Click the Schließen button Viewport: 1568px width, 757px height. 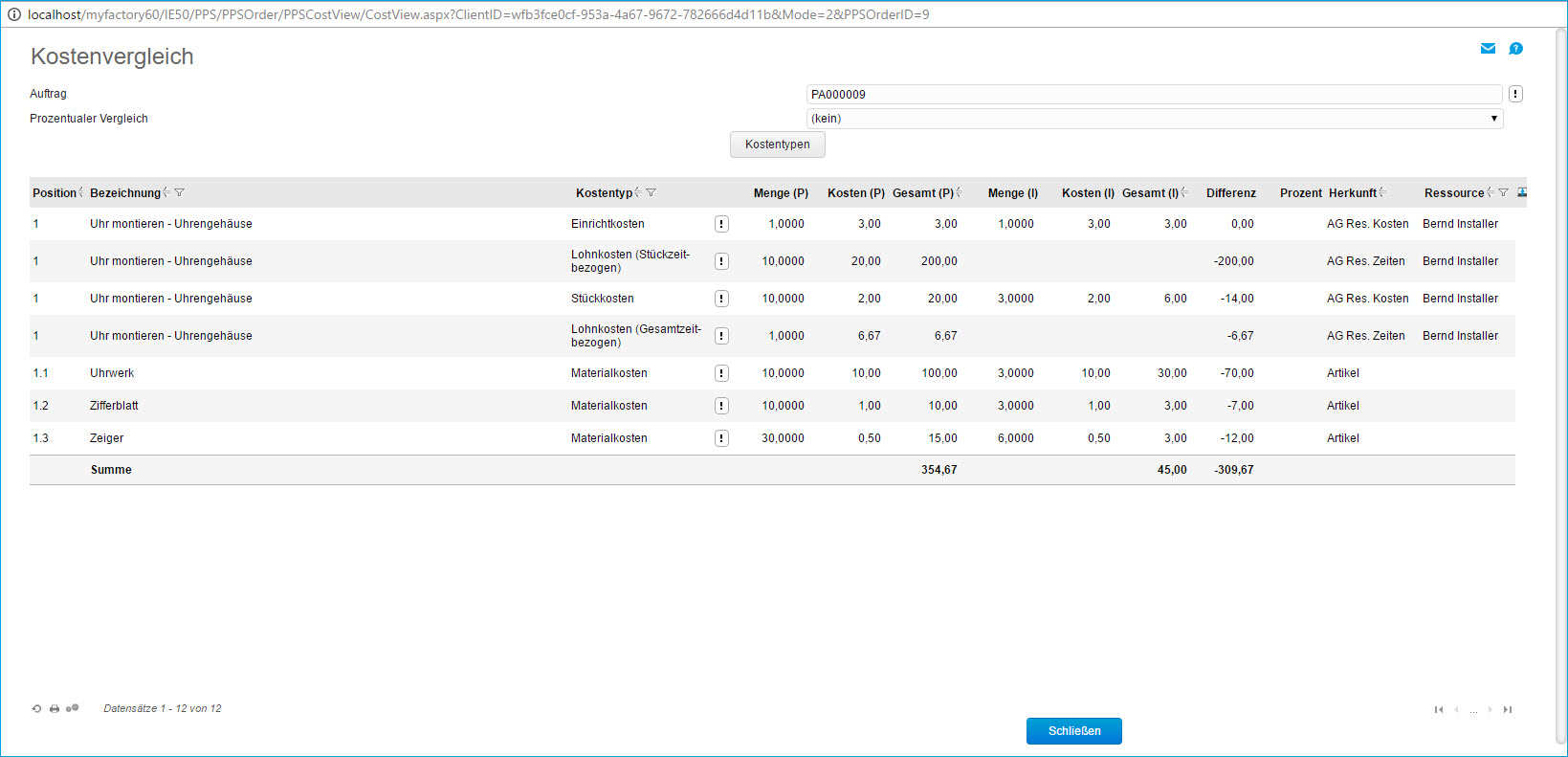coord(1074,731)
